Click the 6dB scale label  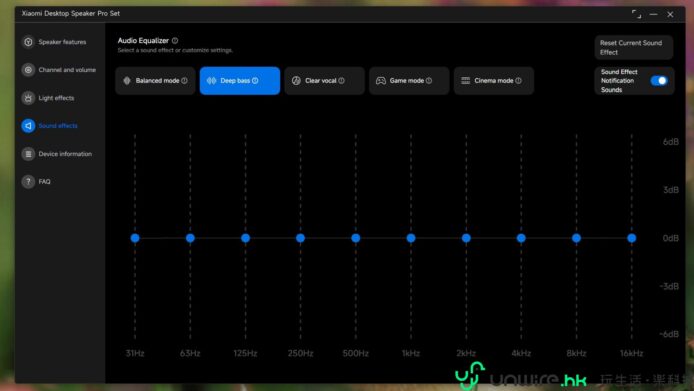pyautogui.click(x=671, y=142)
